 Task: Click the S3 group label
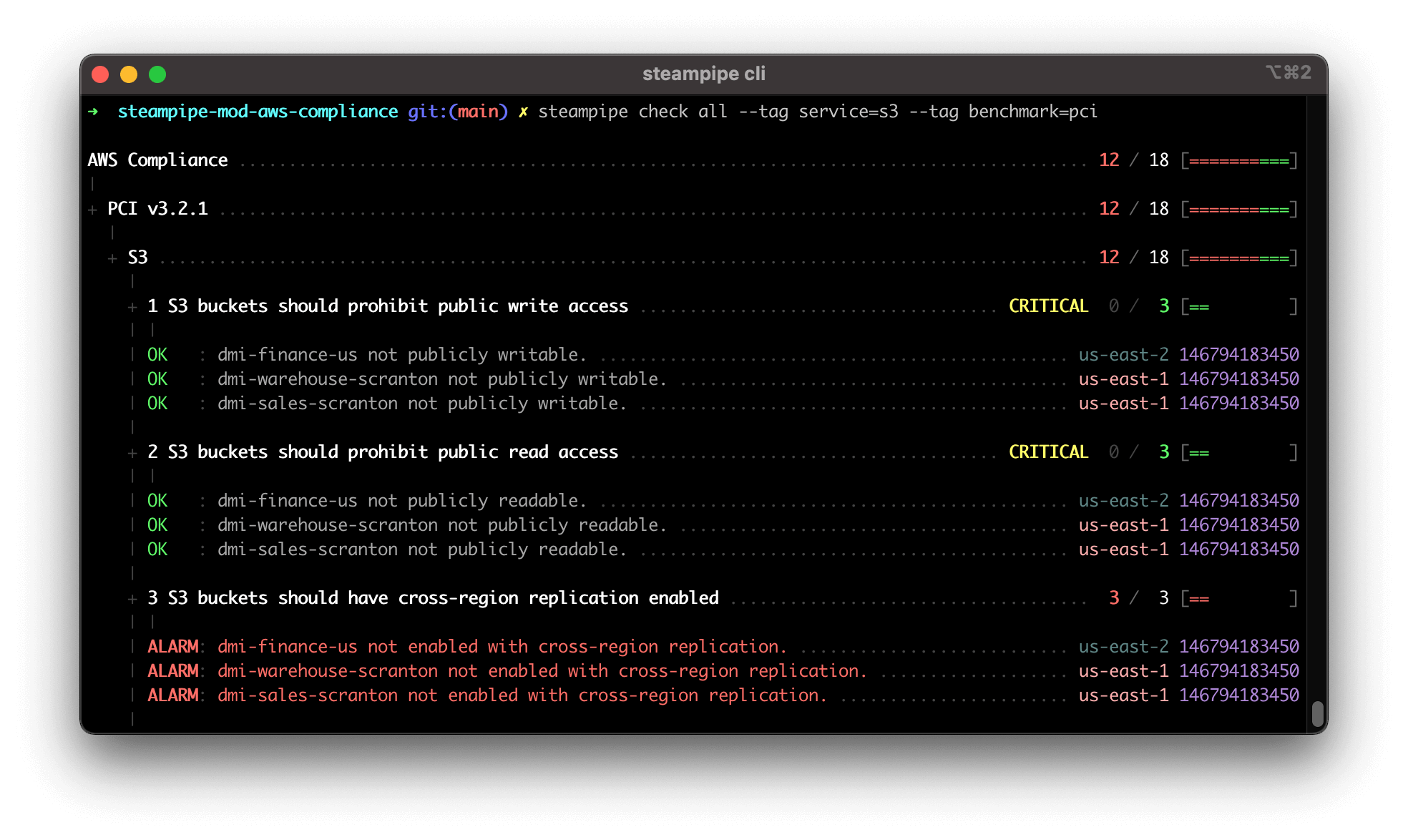point(137,258)
